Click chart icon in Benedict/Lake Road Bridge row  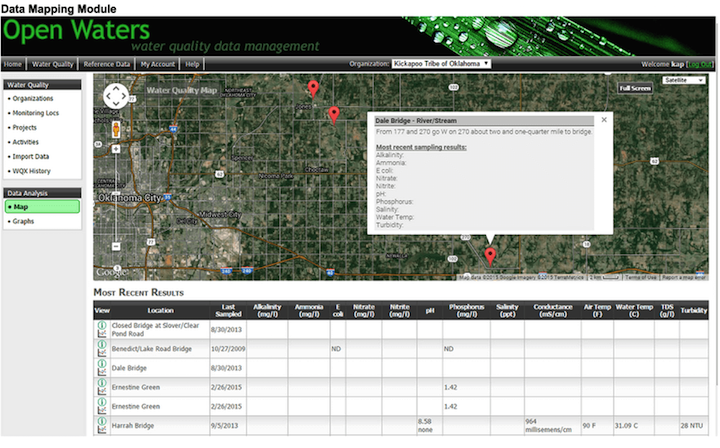tap(102, 353)
